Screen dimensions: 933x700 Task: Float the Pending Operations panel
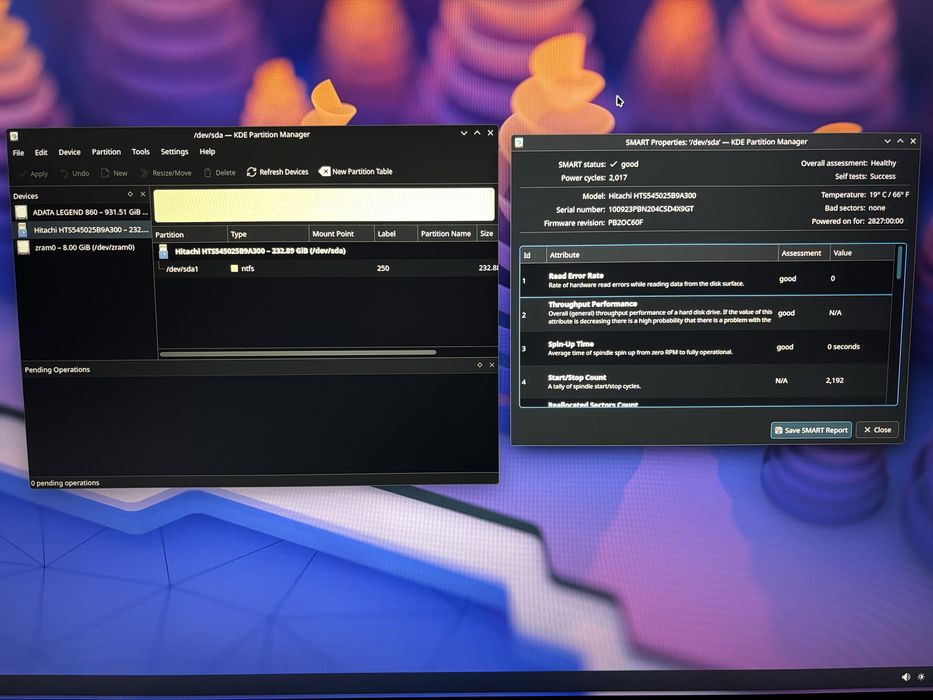480,365
